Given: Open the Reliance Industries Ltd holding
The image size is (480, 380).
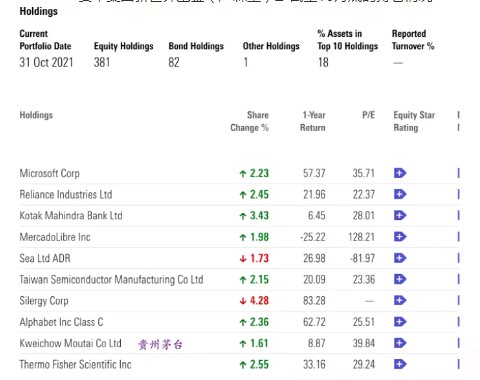Looking at the screenshot, I should [66, 194].
